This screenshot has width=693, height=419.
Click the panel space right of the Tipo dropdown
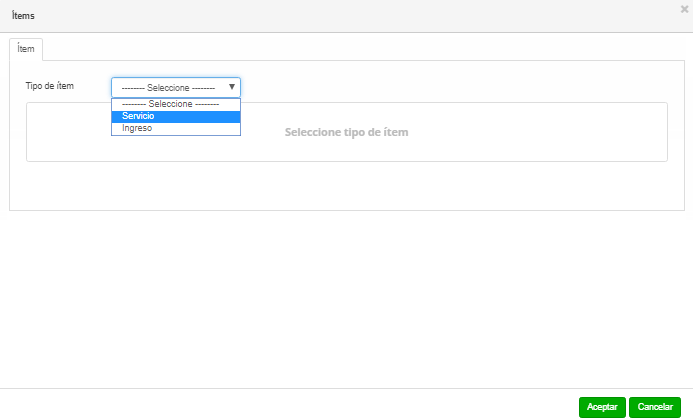[x=450, y=86]
